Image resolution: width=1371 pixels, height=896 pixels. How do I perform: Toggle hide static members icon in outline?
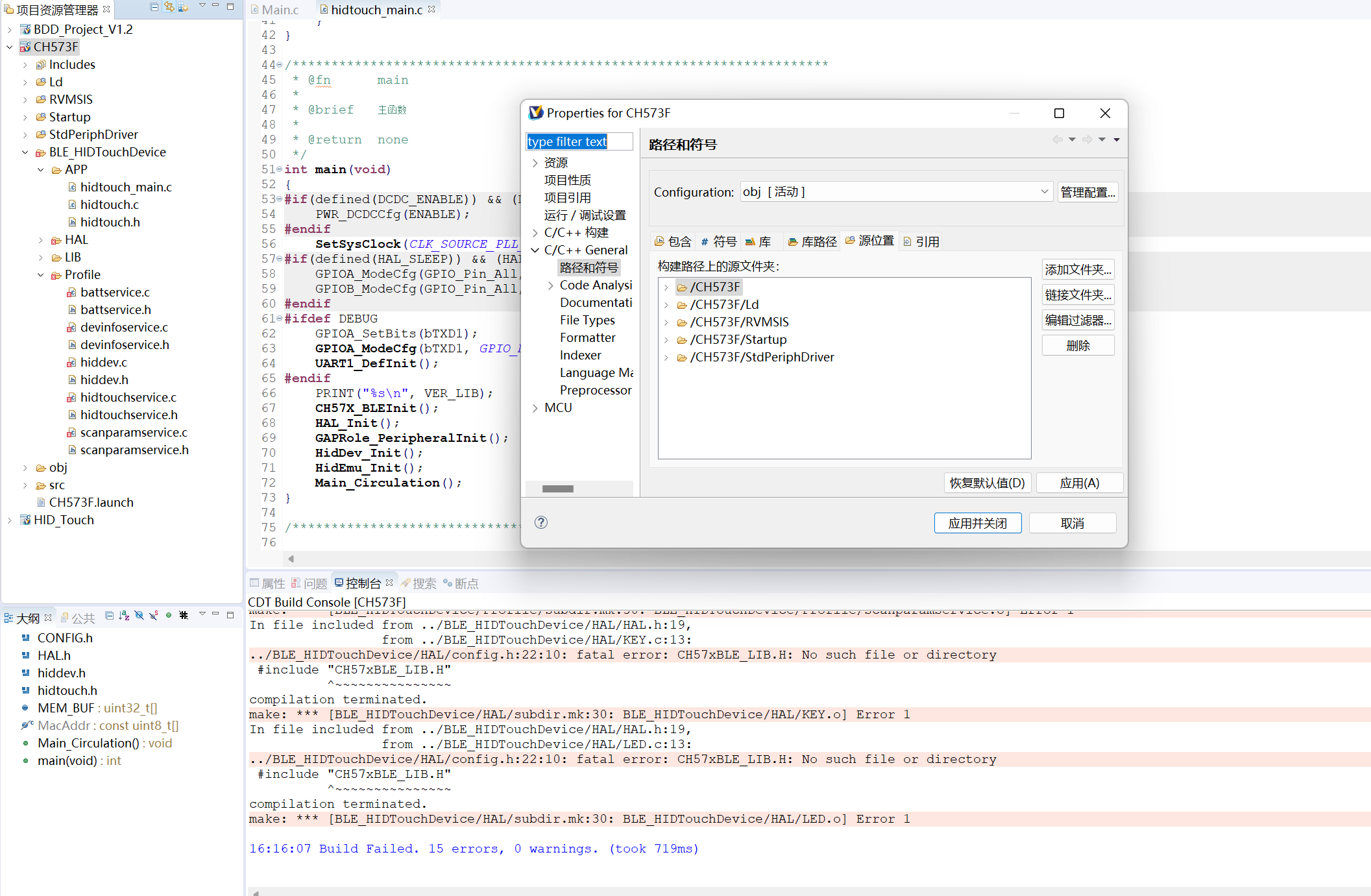[154, 615]
